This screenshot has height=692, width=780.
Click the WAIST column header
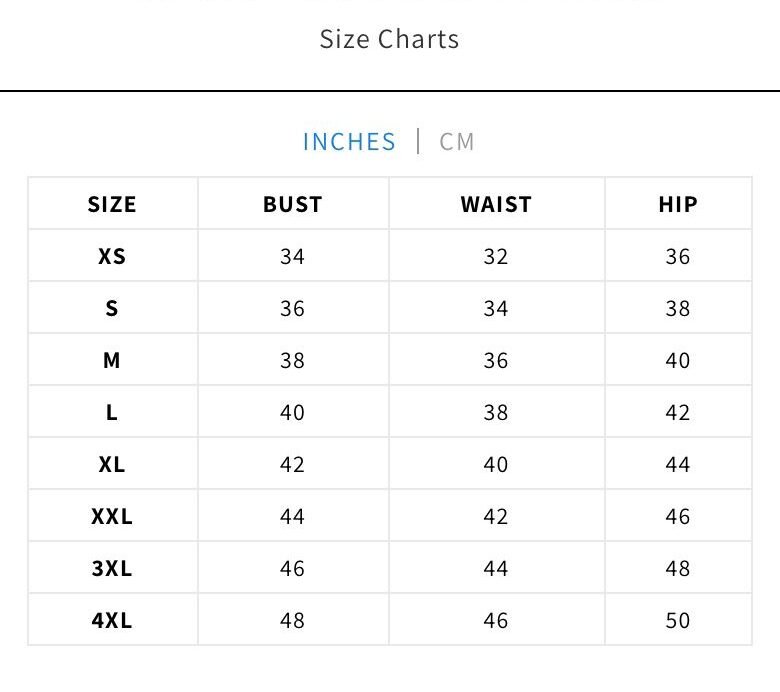pyautogui.click(x=496, y=205)
